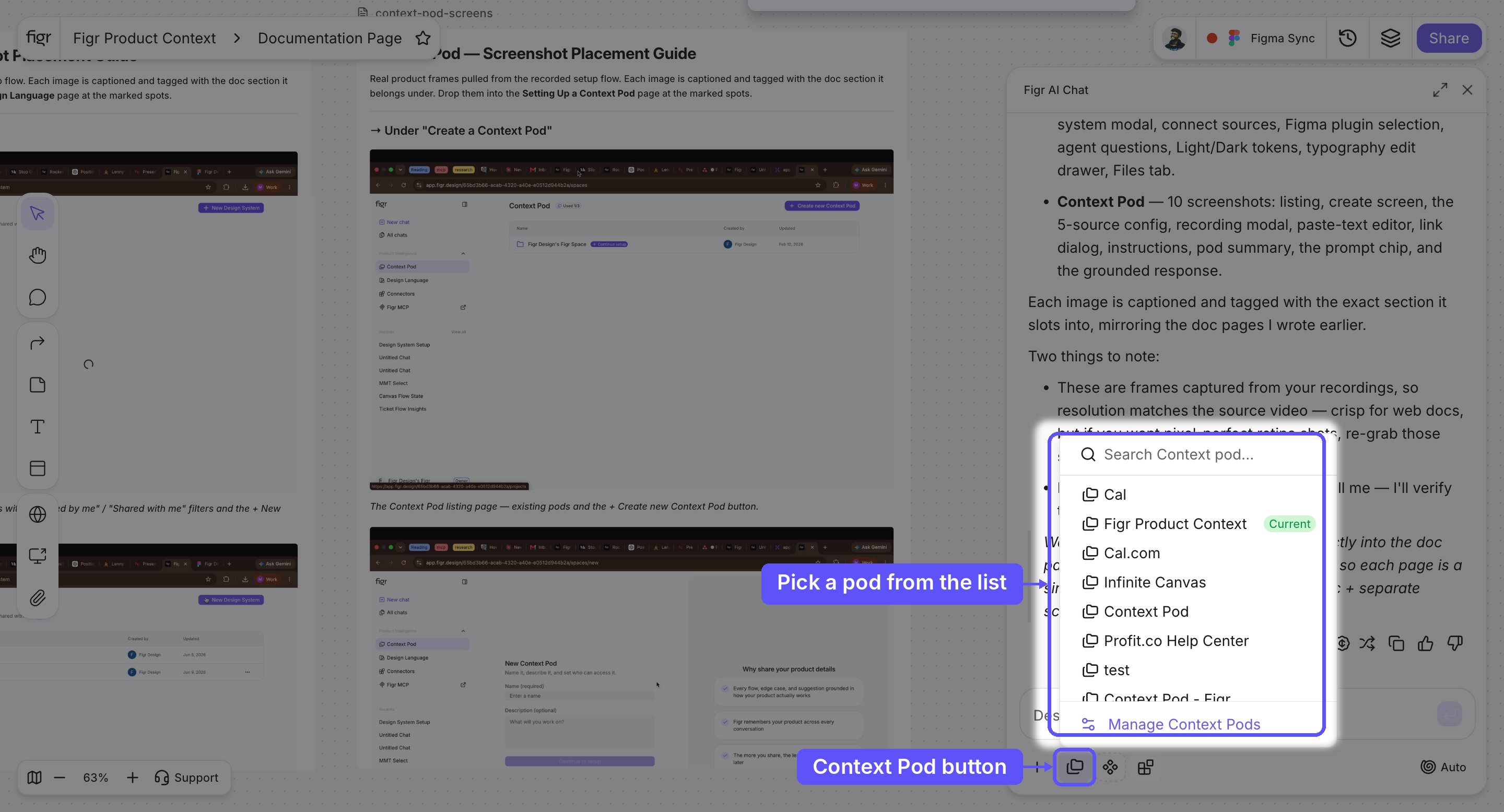This screenshot has width=1504, height=812.
Task: Choose the comment bubble tool
Action: (38, 298)
